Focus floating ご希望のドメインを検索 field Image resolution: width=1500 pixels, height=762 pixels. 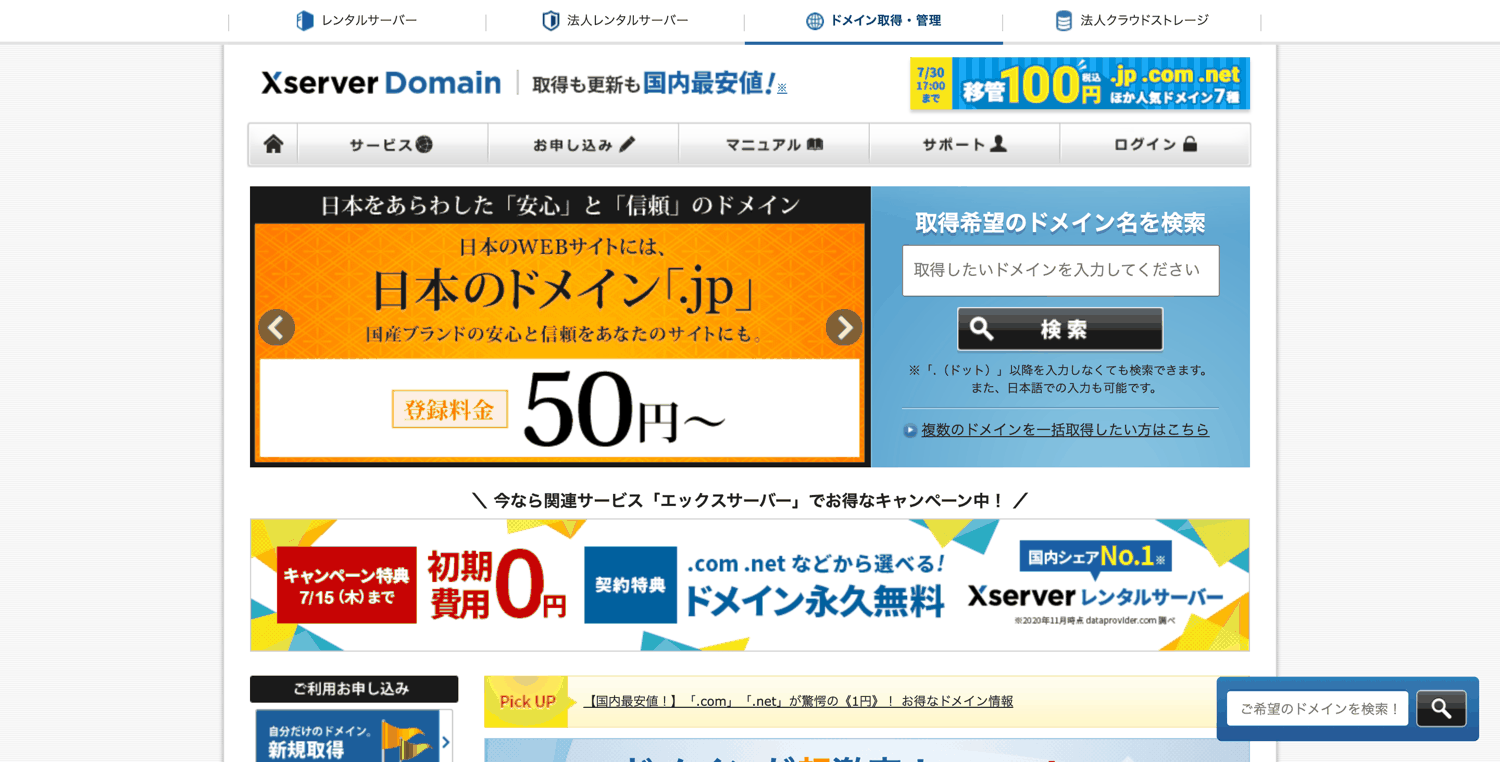[1317, 709]
